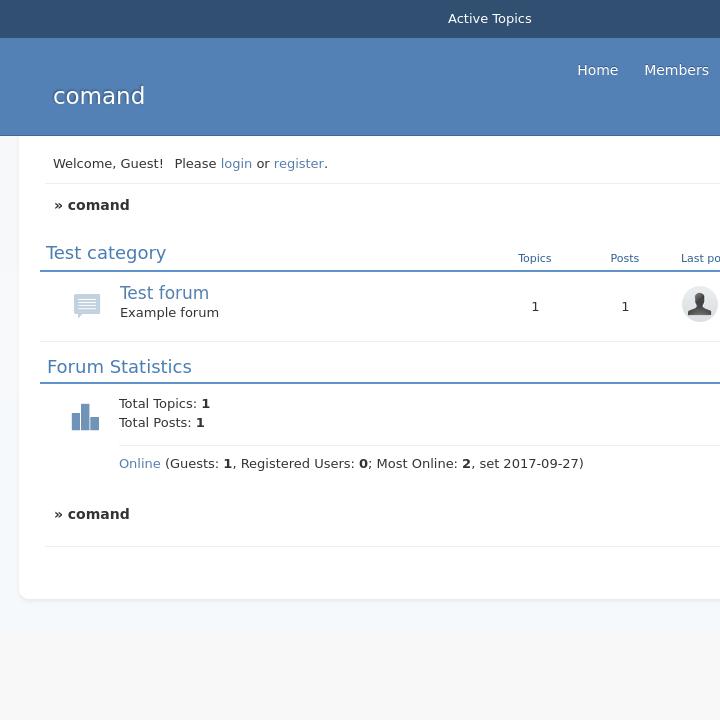Click the Last post column header
Image resolution: width=720 pixels, height=720 pixels.
tap(700, 258)
